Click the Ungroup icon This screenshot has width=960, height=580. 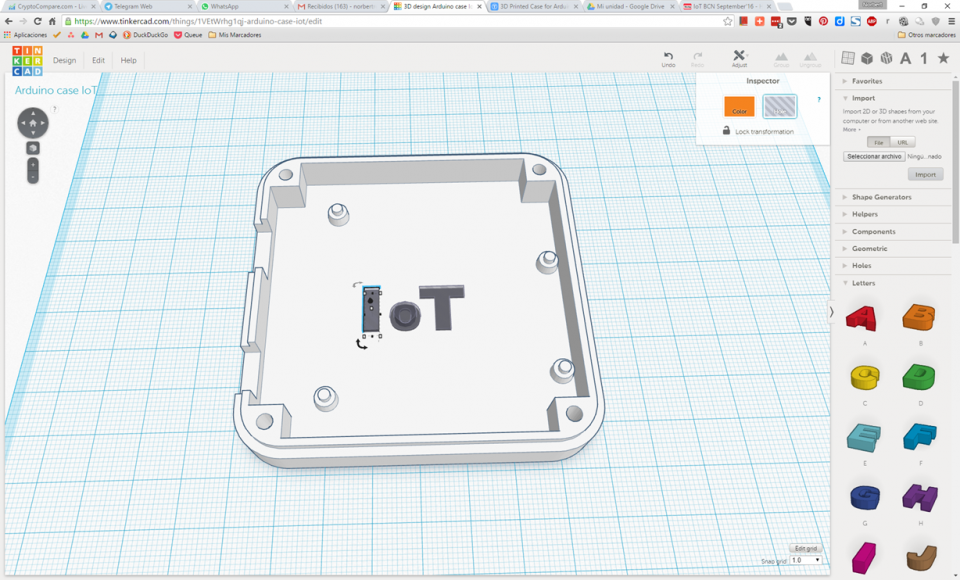(810, 59)
